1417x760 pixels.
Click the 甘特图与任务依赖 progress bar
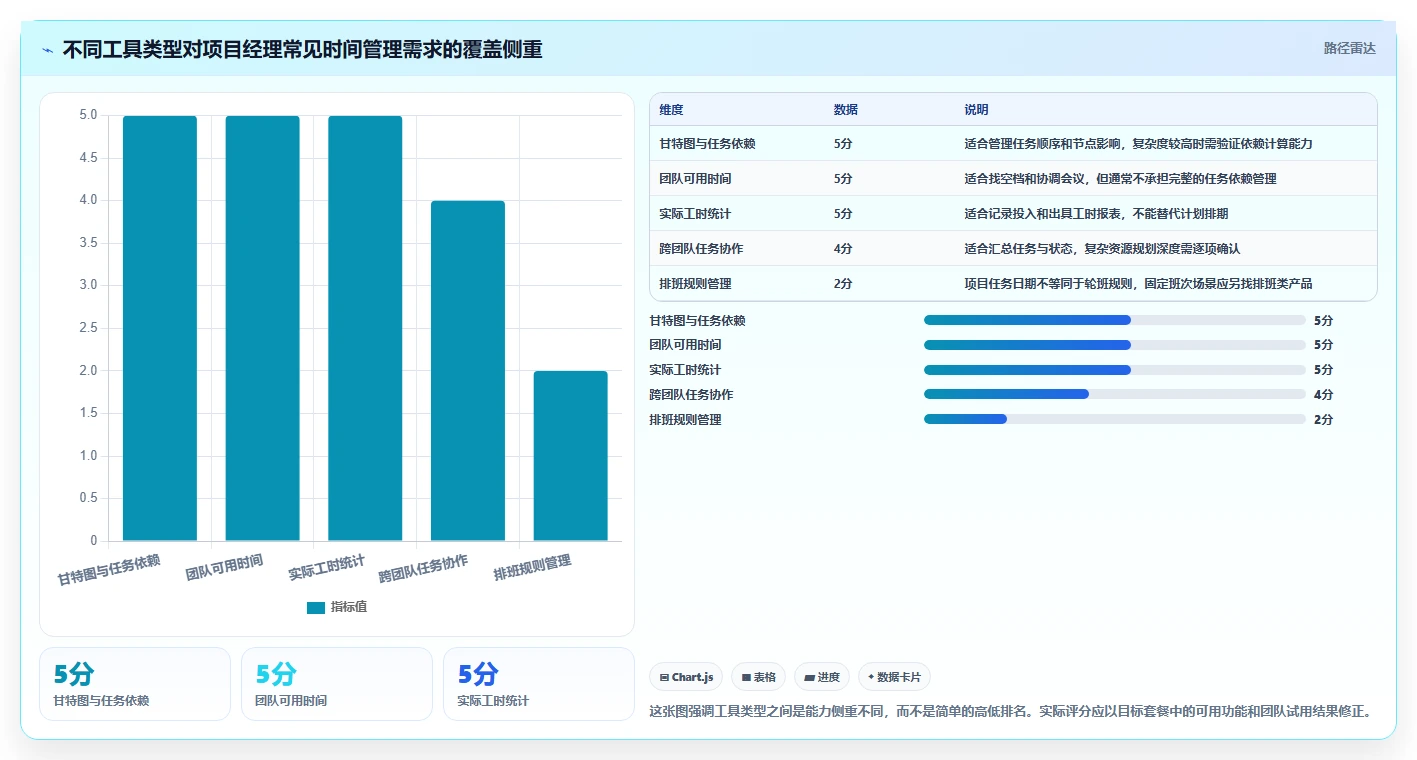click(x=1115, y=320)
